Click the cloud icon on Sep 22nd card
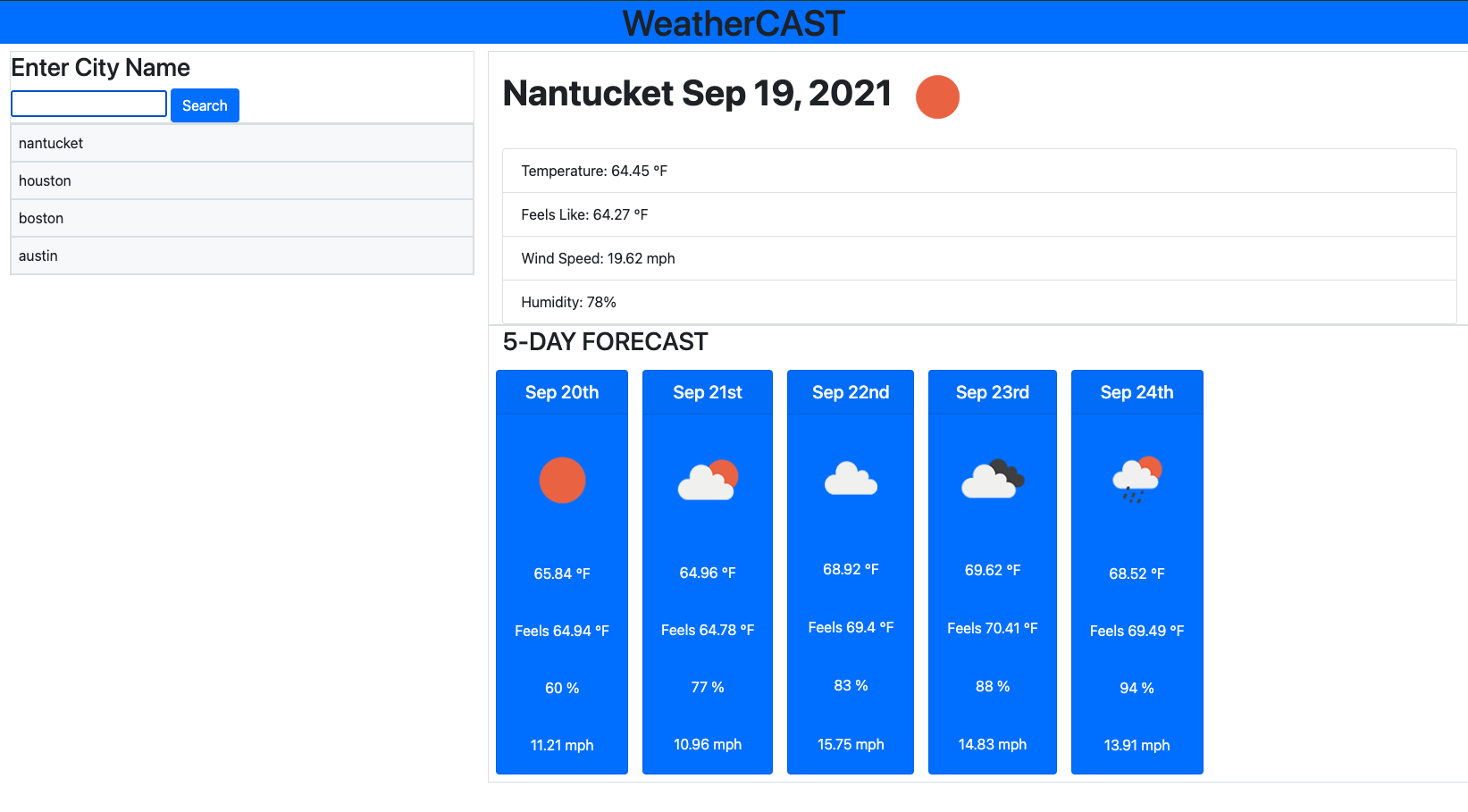Screen dimensions: 1468x812 click(x=850, y=480)
